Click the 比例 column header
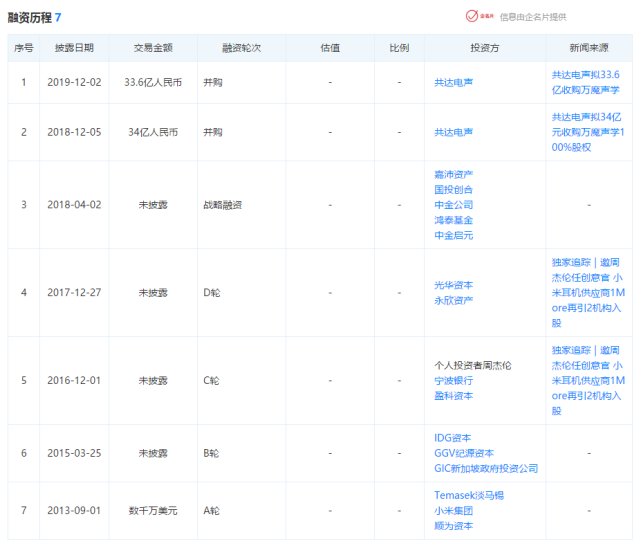Viewport: 641px width, 548px height. tap(399, 48)
